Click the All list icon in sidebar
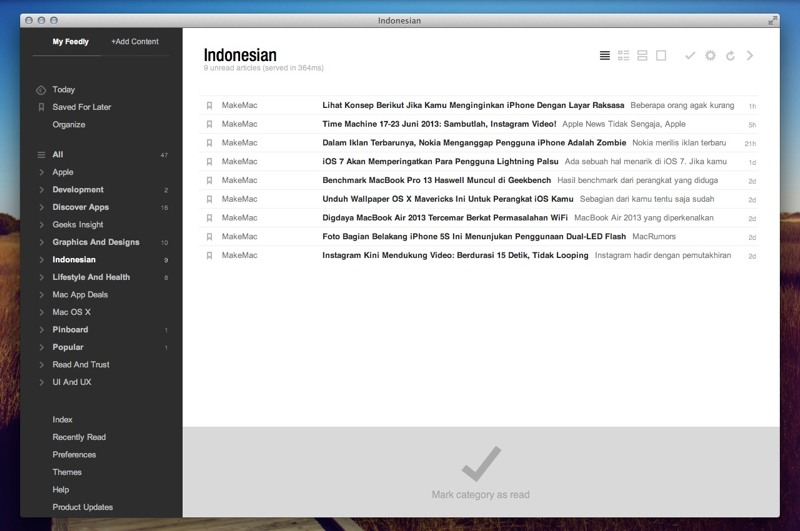 41,155
